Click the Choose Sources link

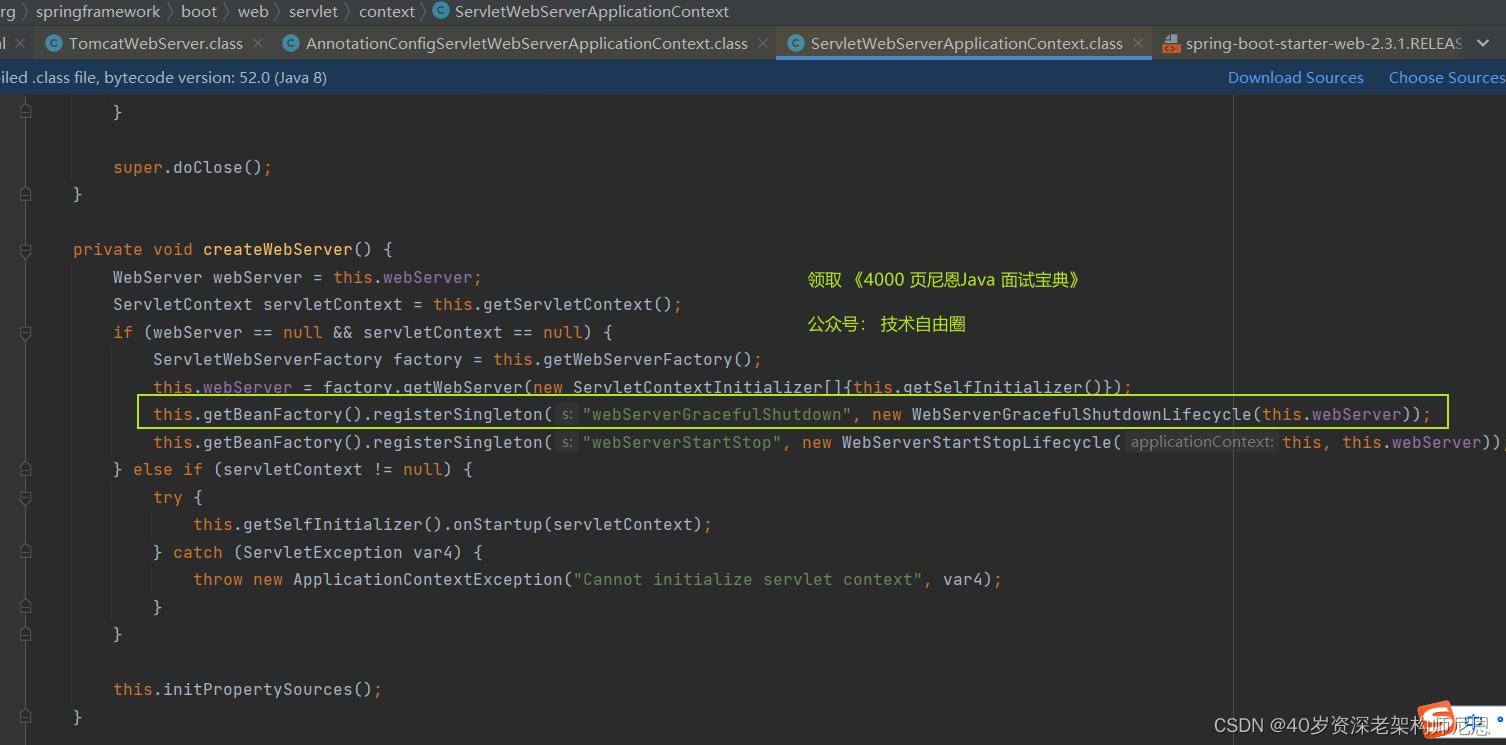click(1446, 78)
